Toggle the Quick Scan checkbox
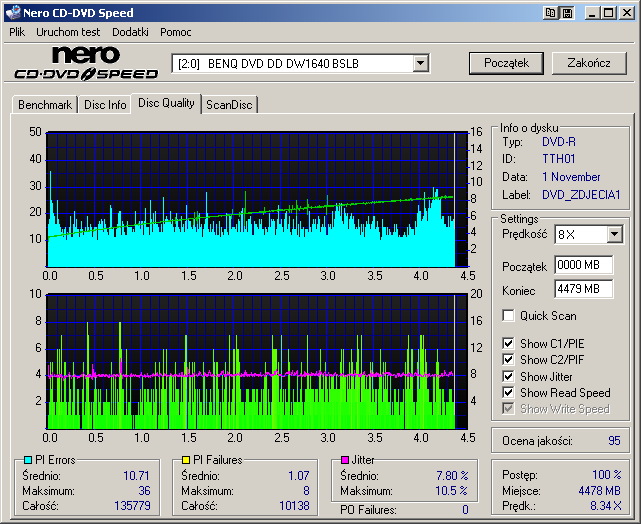The image size is (641, 524). click(508, 316)
